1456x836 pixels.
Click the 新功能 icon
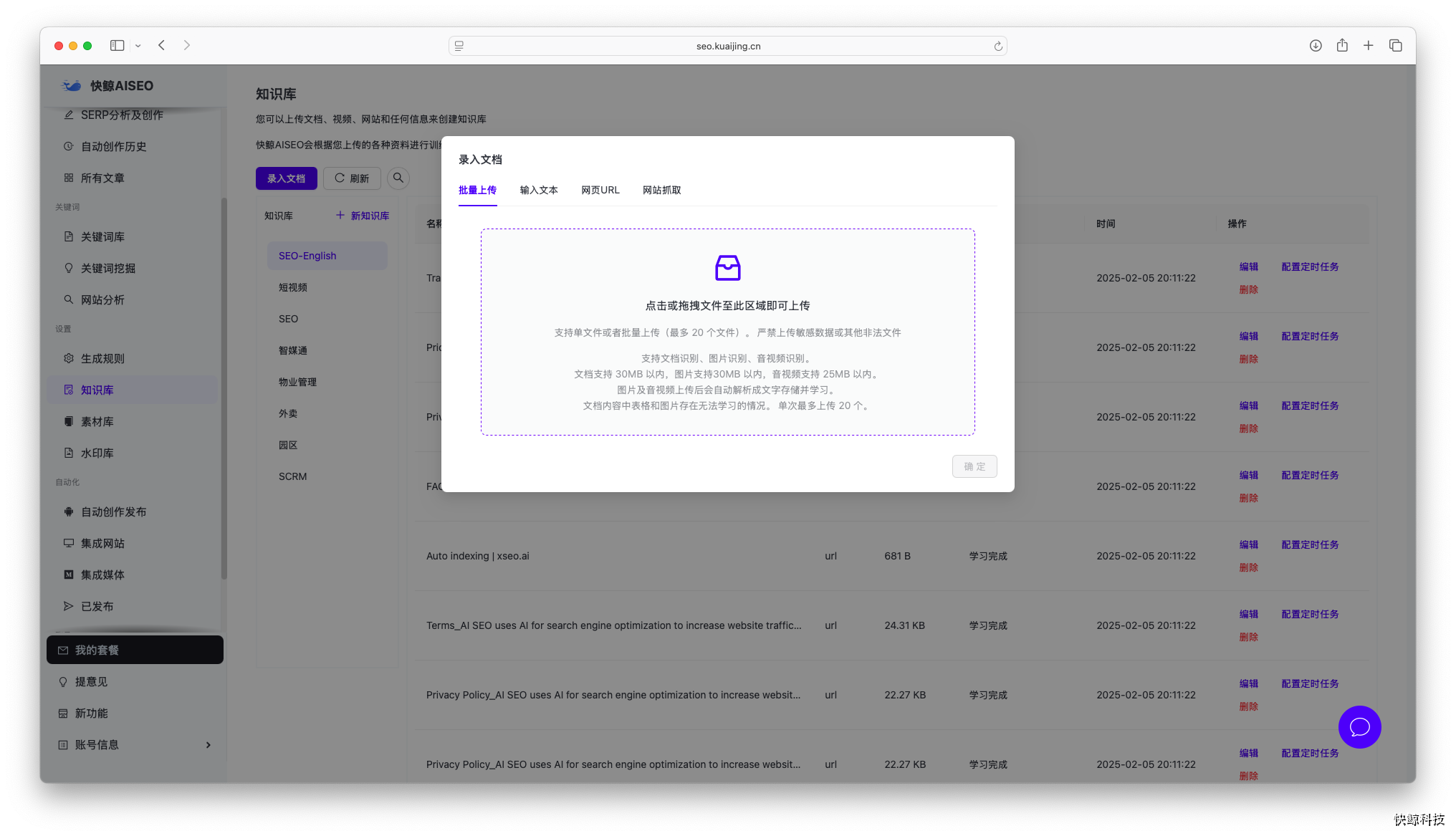point(63,714)
